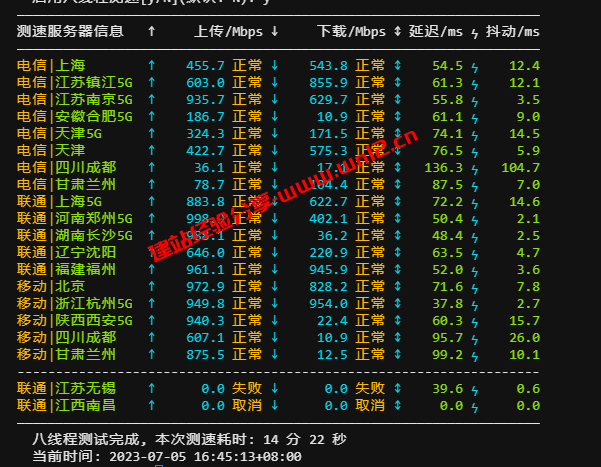Image resolution: width=601 pixels, height=467 pixels.
Task: Click latency value 99.2
Action: [x=448, y=355]
